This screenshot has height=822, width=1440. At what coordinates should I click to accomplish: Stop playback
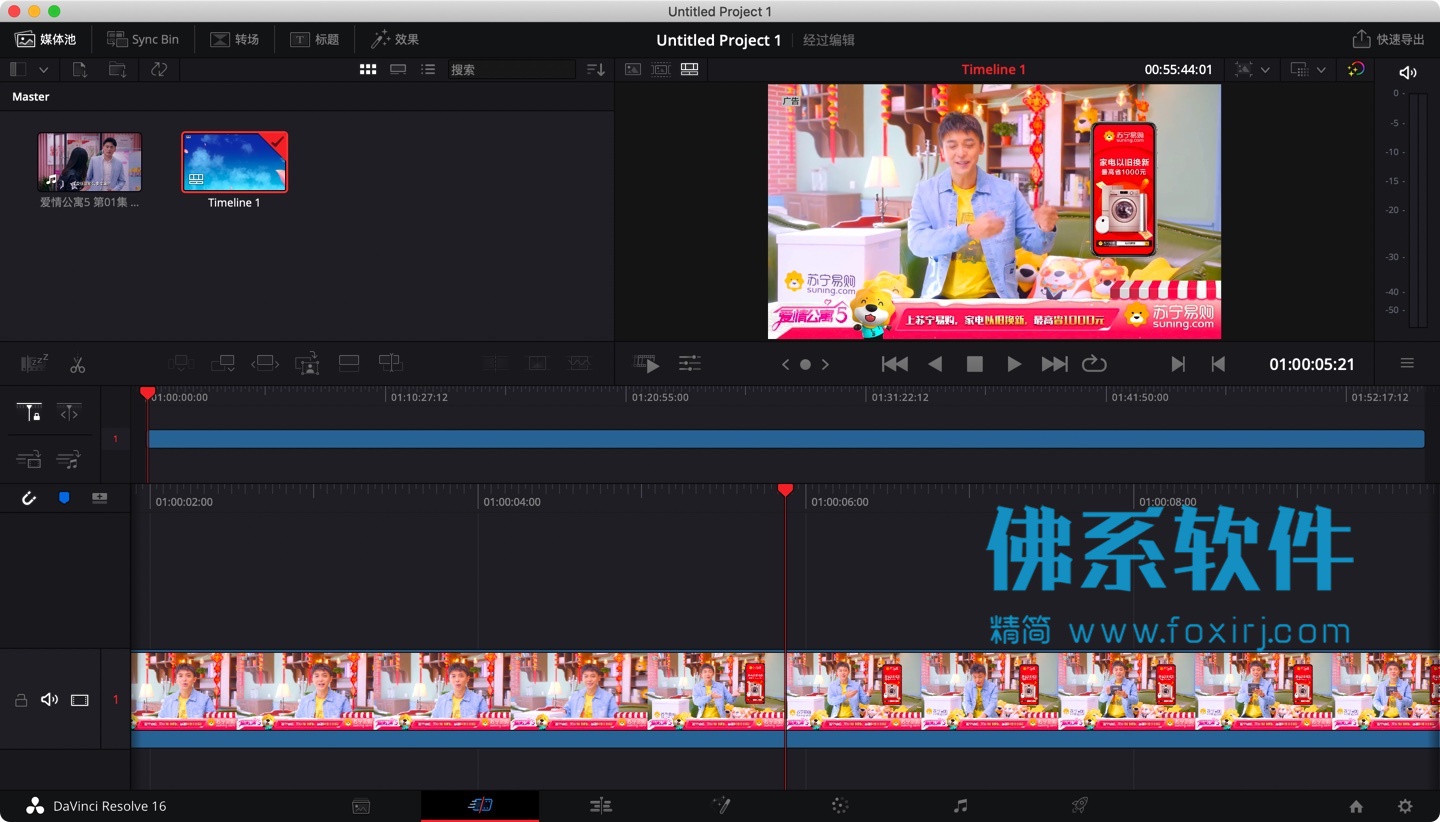point(974,364)
